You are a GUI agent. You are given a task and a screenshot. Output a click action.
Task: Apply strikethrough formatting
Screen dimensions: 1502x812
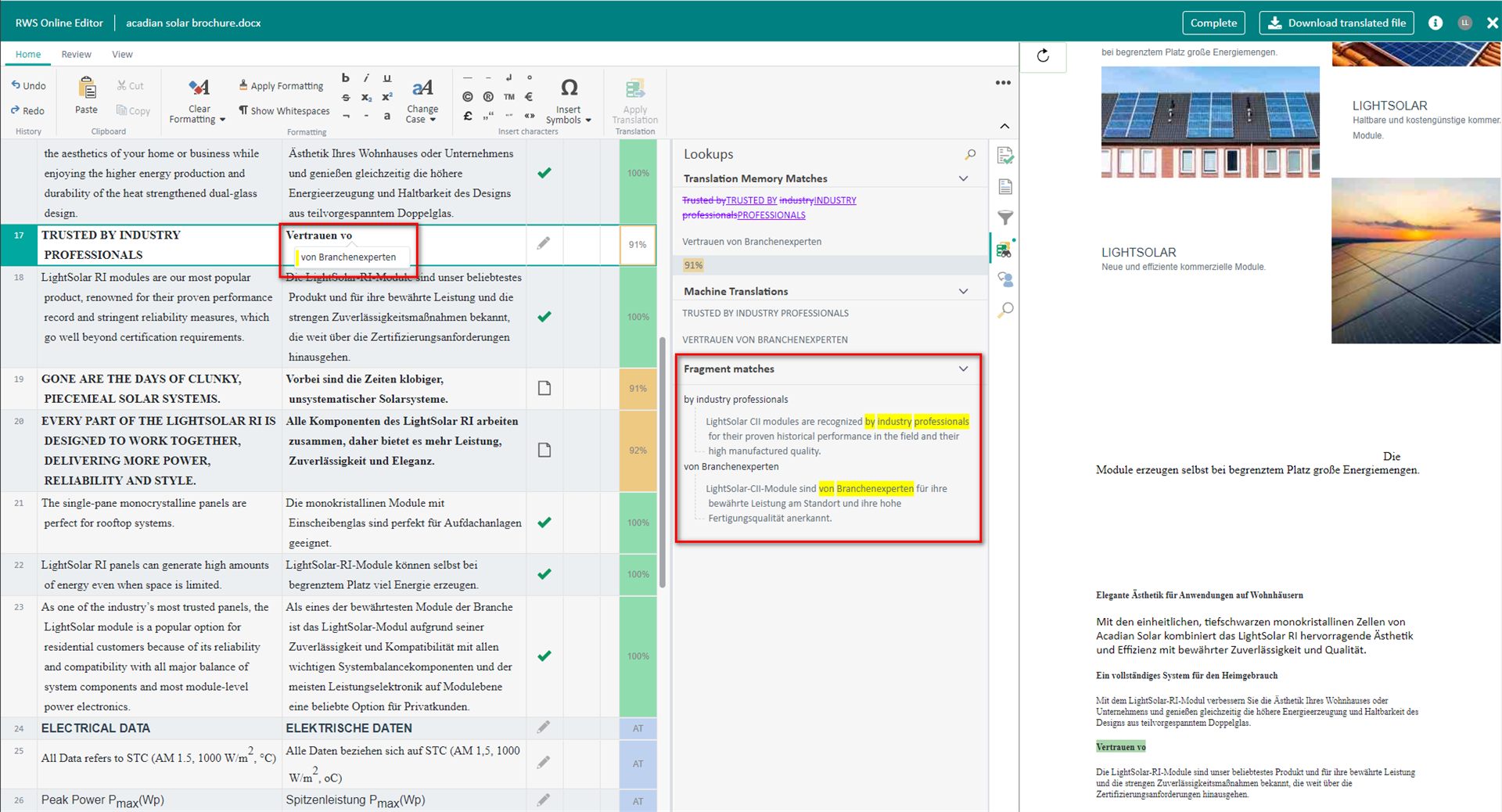pyautogui.click(x=346, y=98)
